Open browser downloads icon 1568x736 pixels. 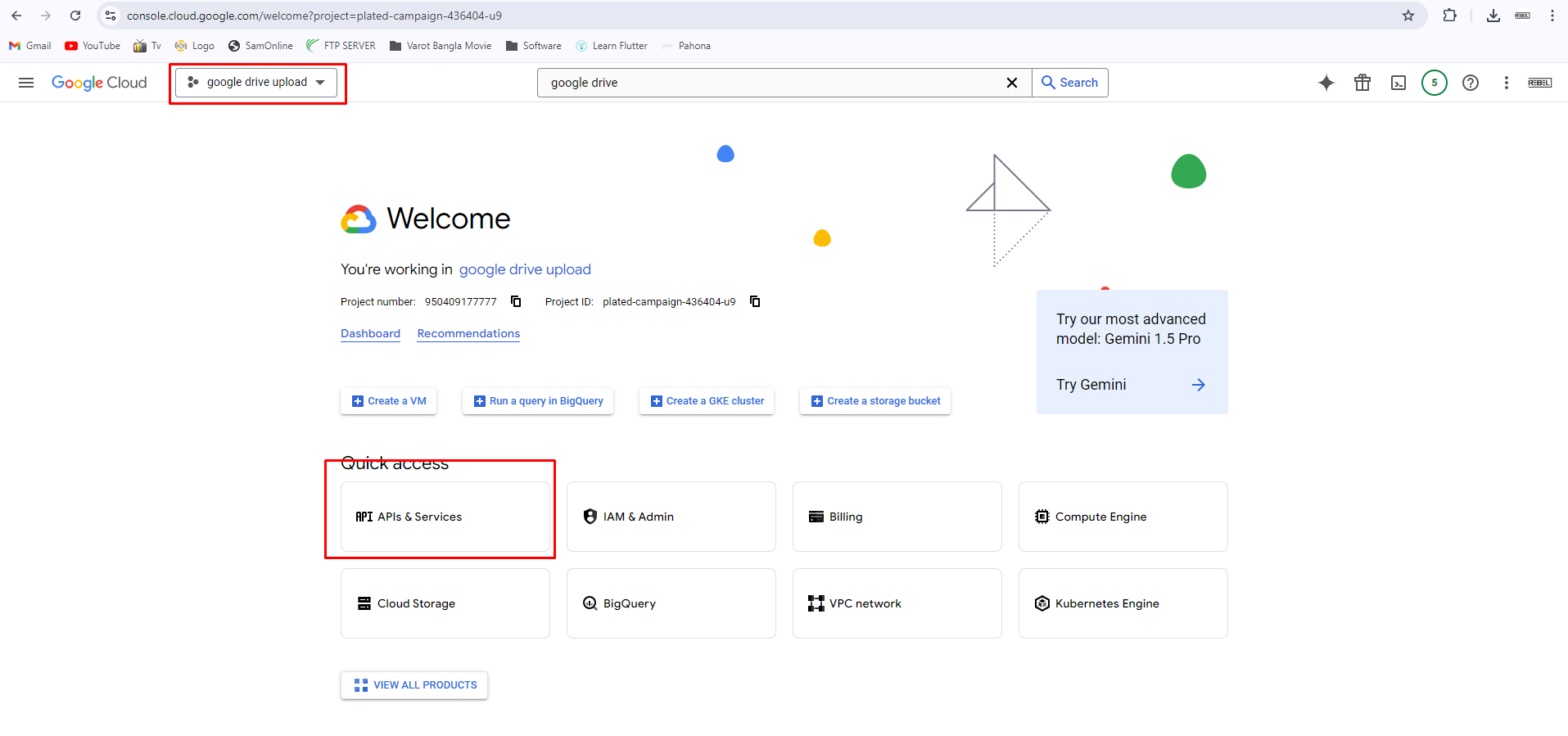1493,16
